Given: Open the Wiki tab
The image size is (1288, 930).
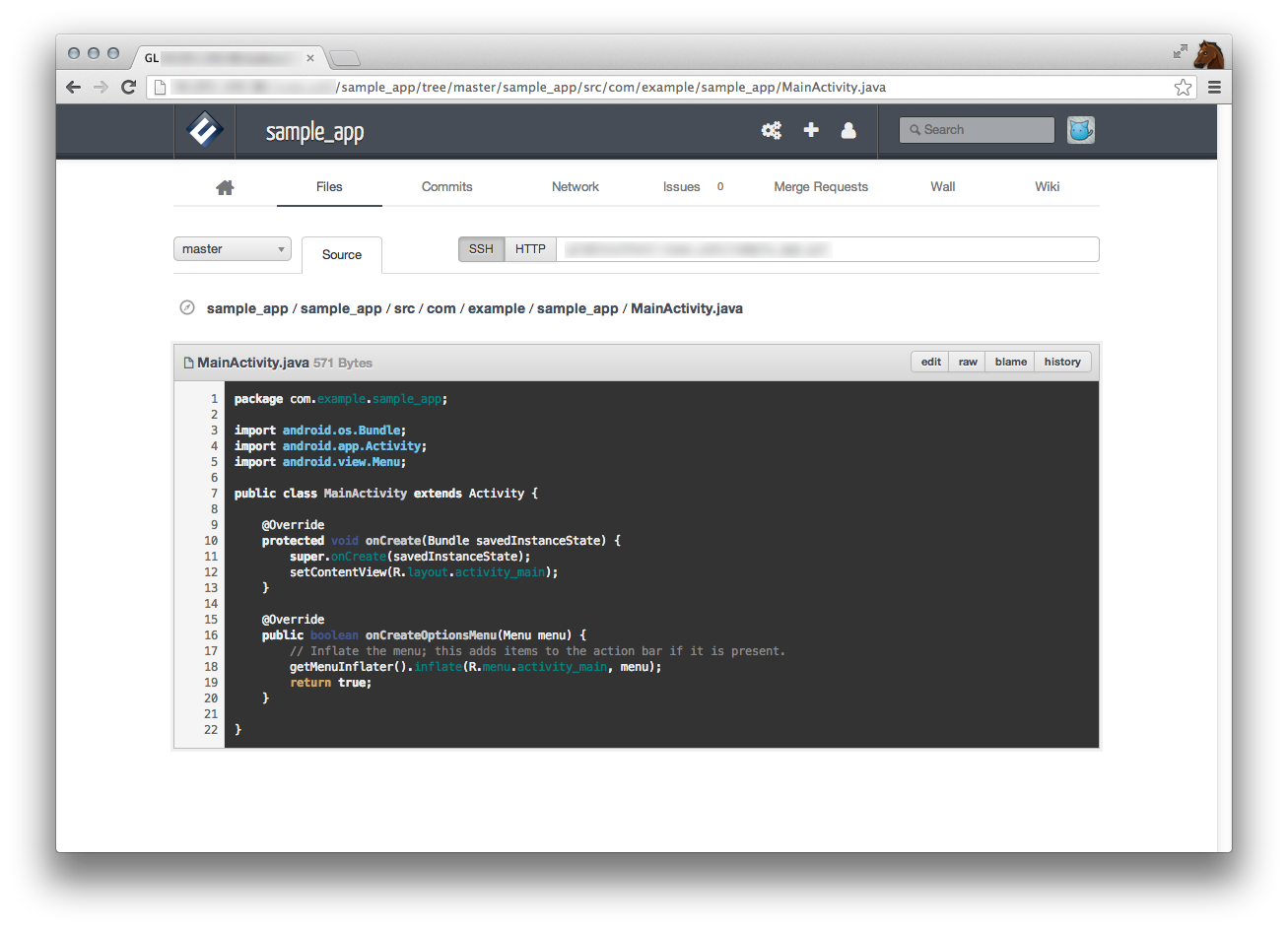Looking at the screenshot, I should [x=1047, y=187].
